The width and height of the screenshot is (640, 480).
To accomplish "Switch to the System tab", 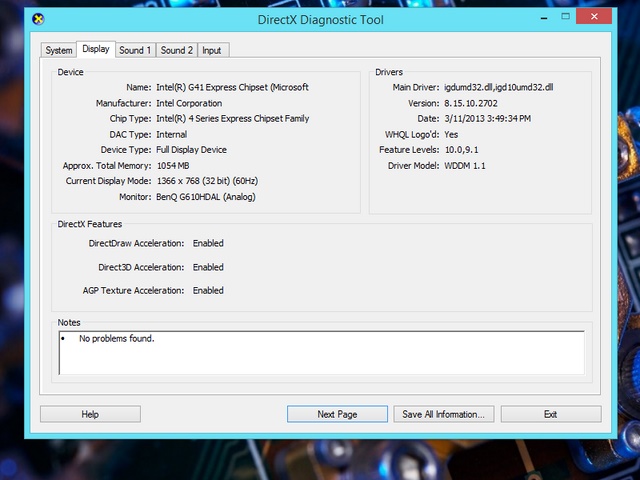I will (x=59, y=50).
